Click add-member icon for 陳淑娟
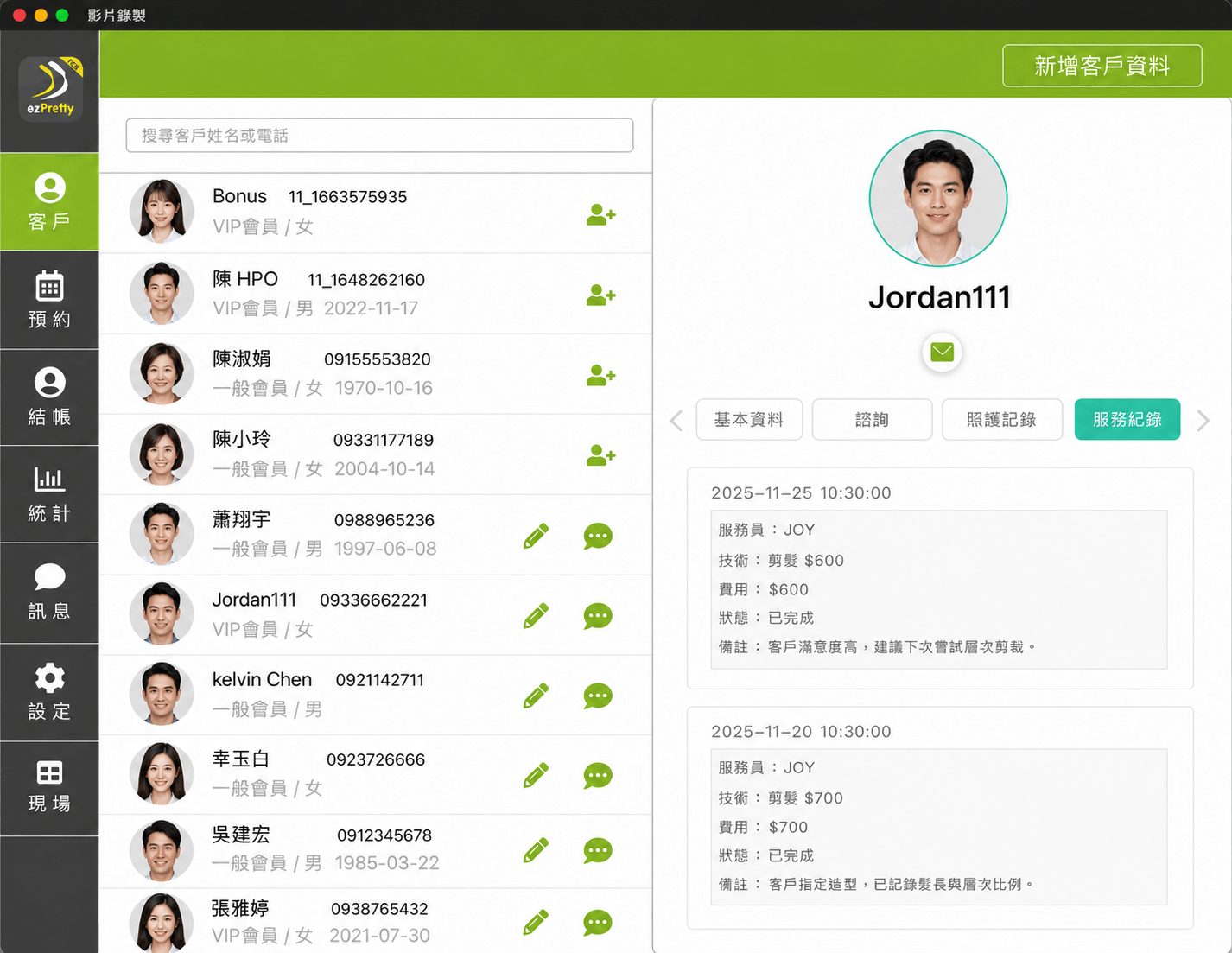Image resolution: width=1232 pixels, height=953 pixels. [x=600, y=375]
